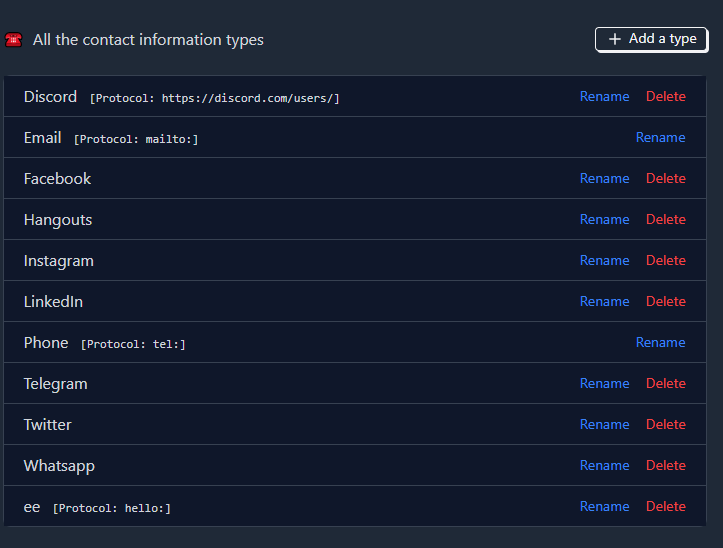The width and height of the screenshot is (723, 548).
Task: Delete the ee contact type
Action: pos(666,506)
